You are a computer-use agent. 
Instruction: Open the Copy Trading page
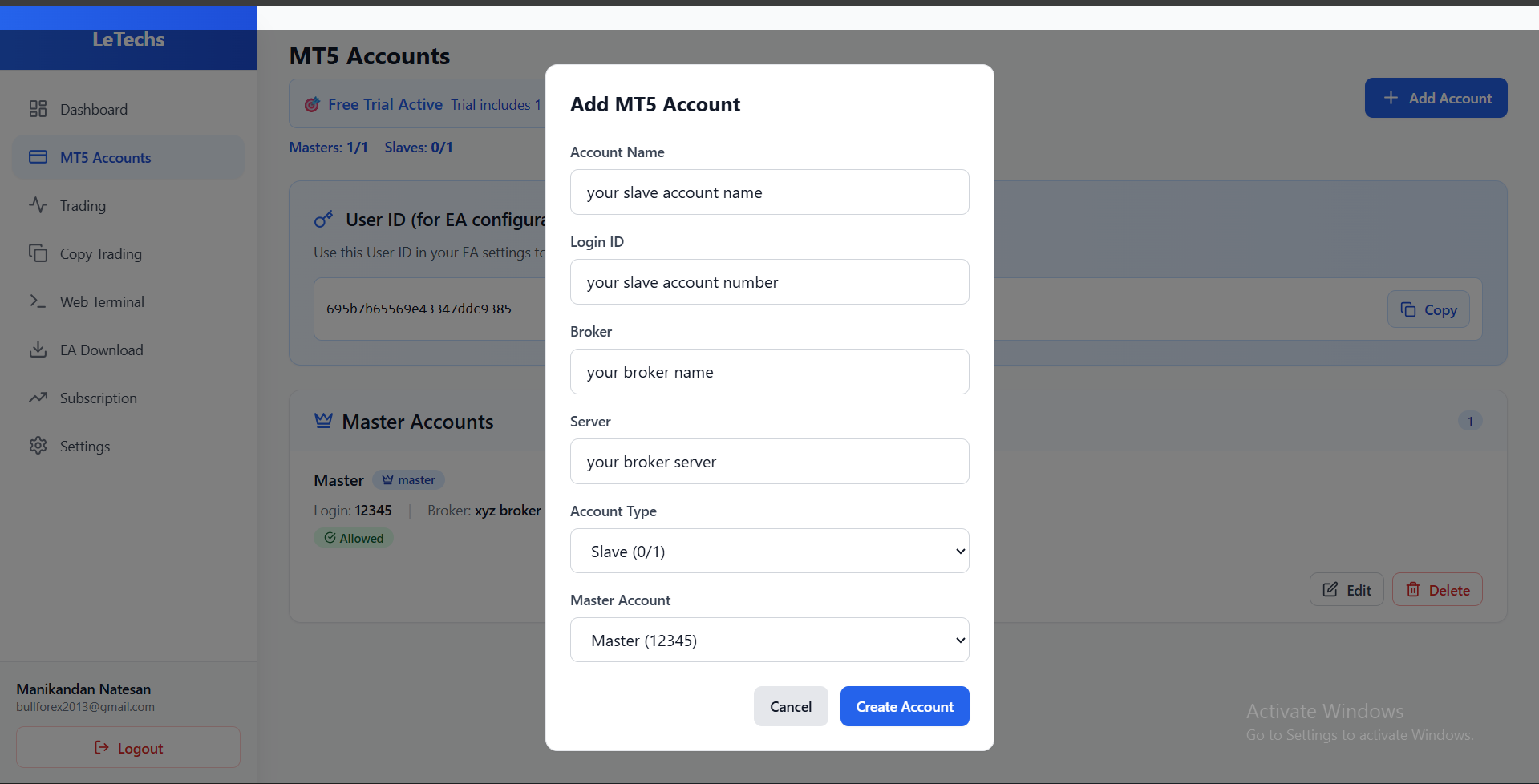click(x=128, y=253)
